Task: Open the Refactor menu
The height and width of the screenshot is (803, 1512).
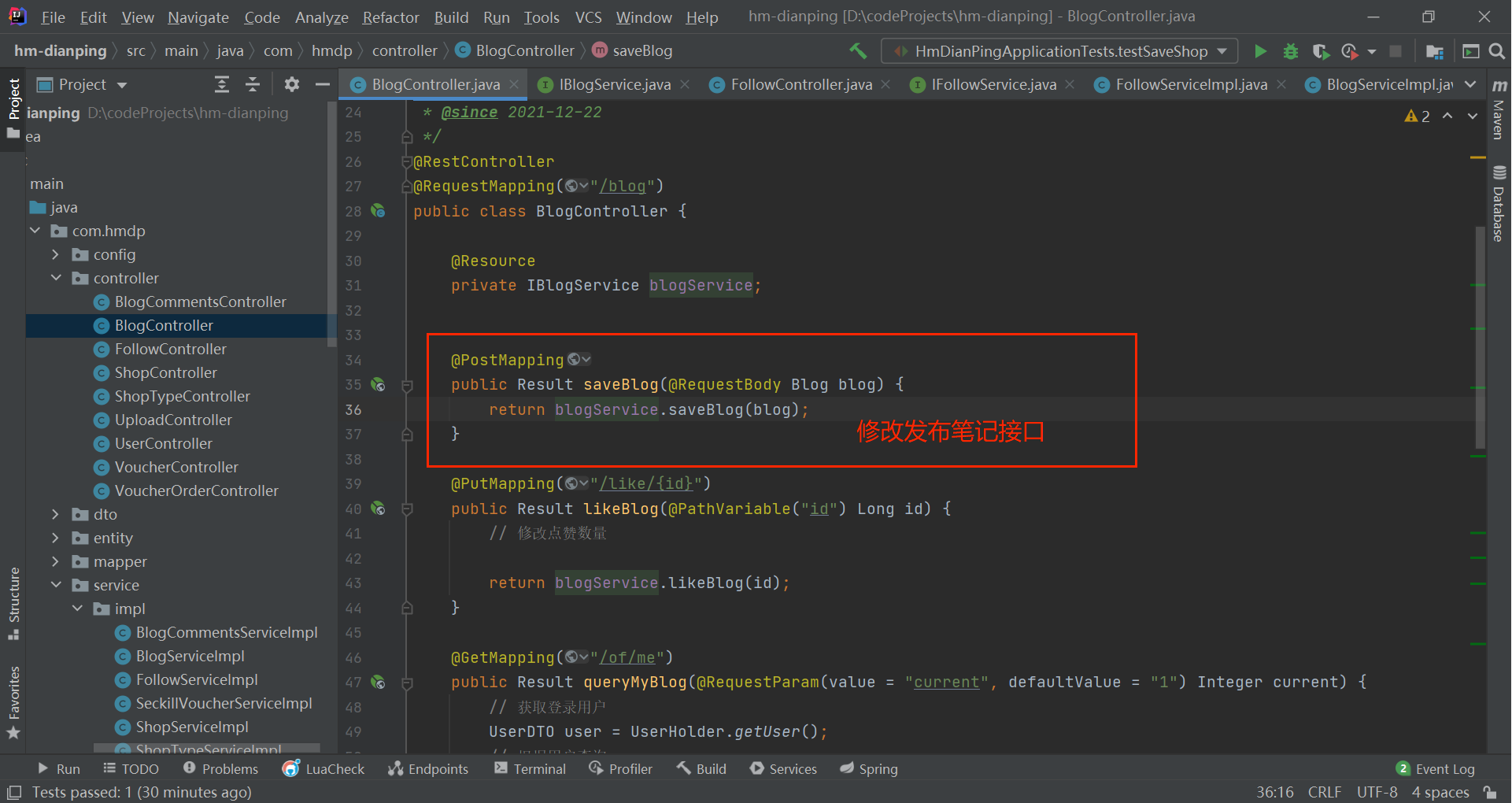Action: [x=390, y=17]
